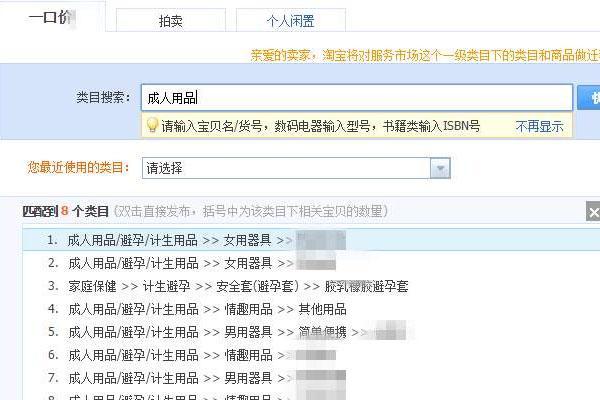
Task: Close the matched categories panel
Action: 593,212
